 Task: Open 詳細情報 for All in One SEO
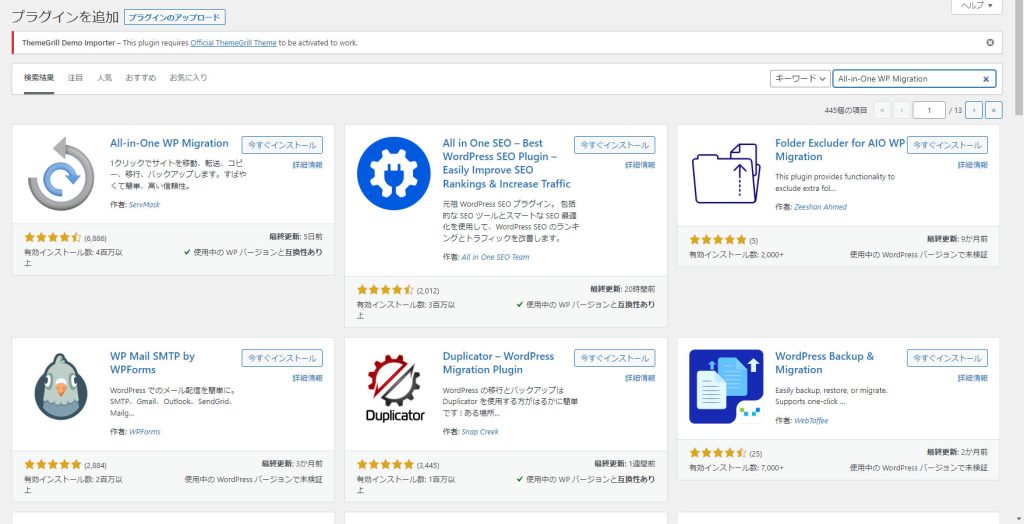[x=640, y=165]
